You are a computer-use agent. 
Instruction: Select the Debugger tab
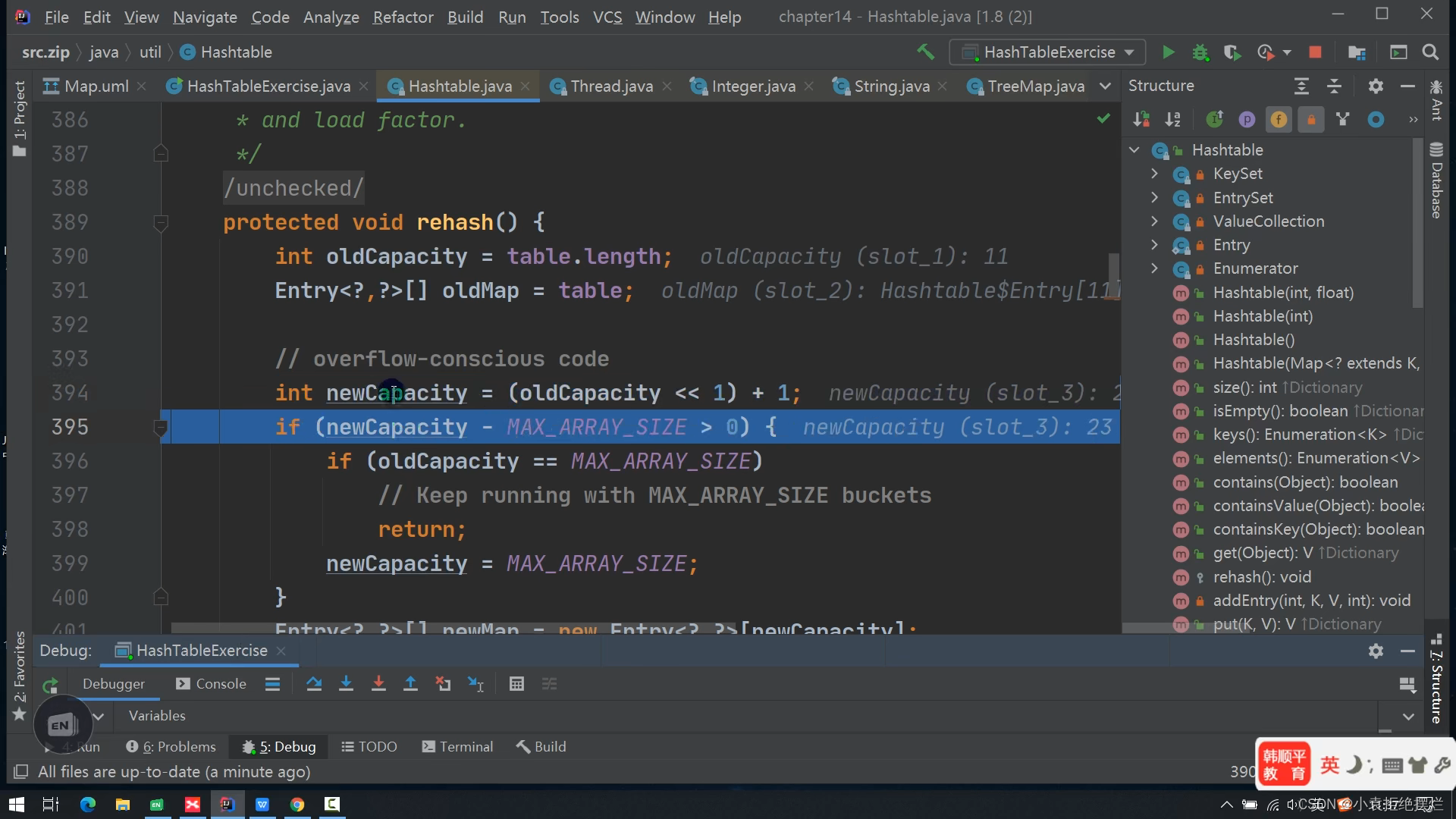[x=114, y=684]
